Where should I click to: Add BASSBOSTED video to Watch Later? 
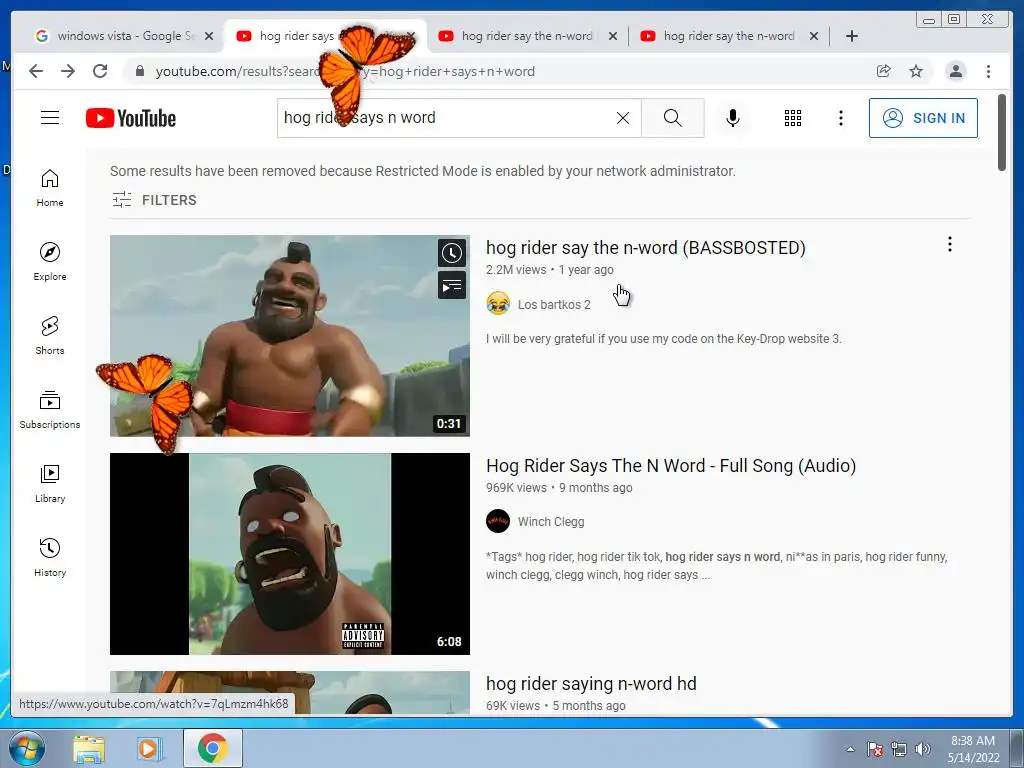[x=452, y=253]
